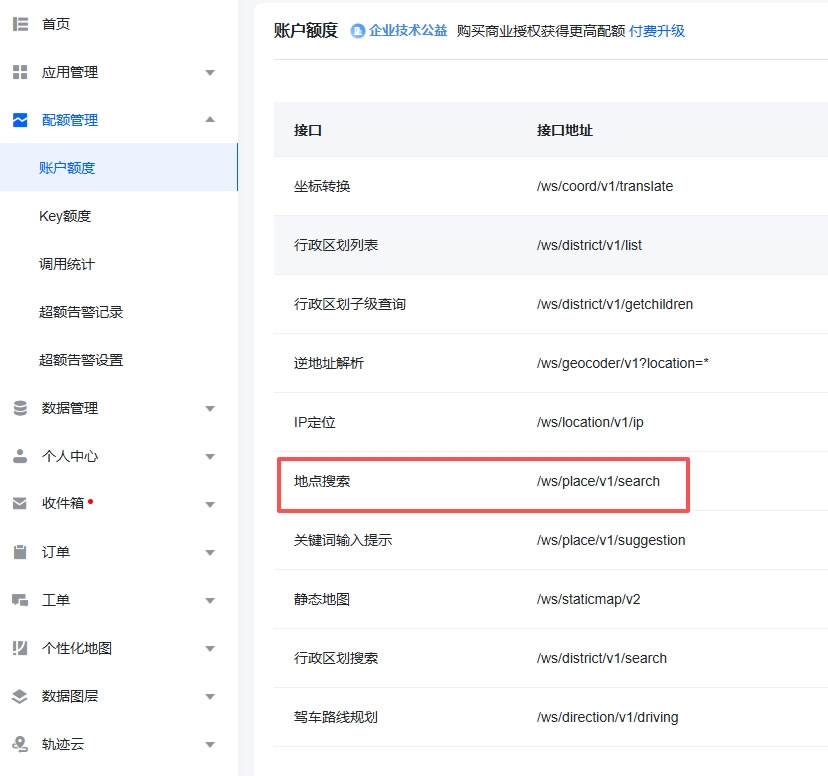Click the 收件箱 envelope icon
Viewport: 828px width, 781px height.
tap(20, 504)
